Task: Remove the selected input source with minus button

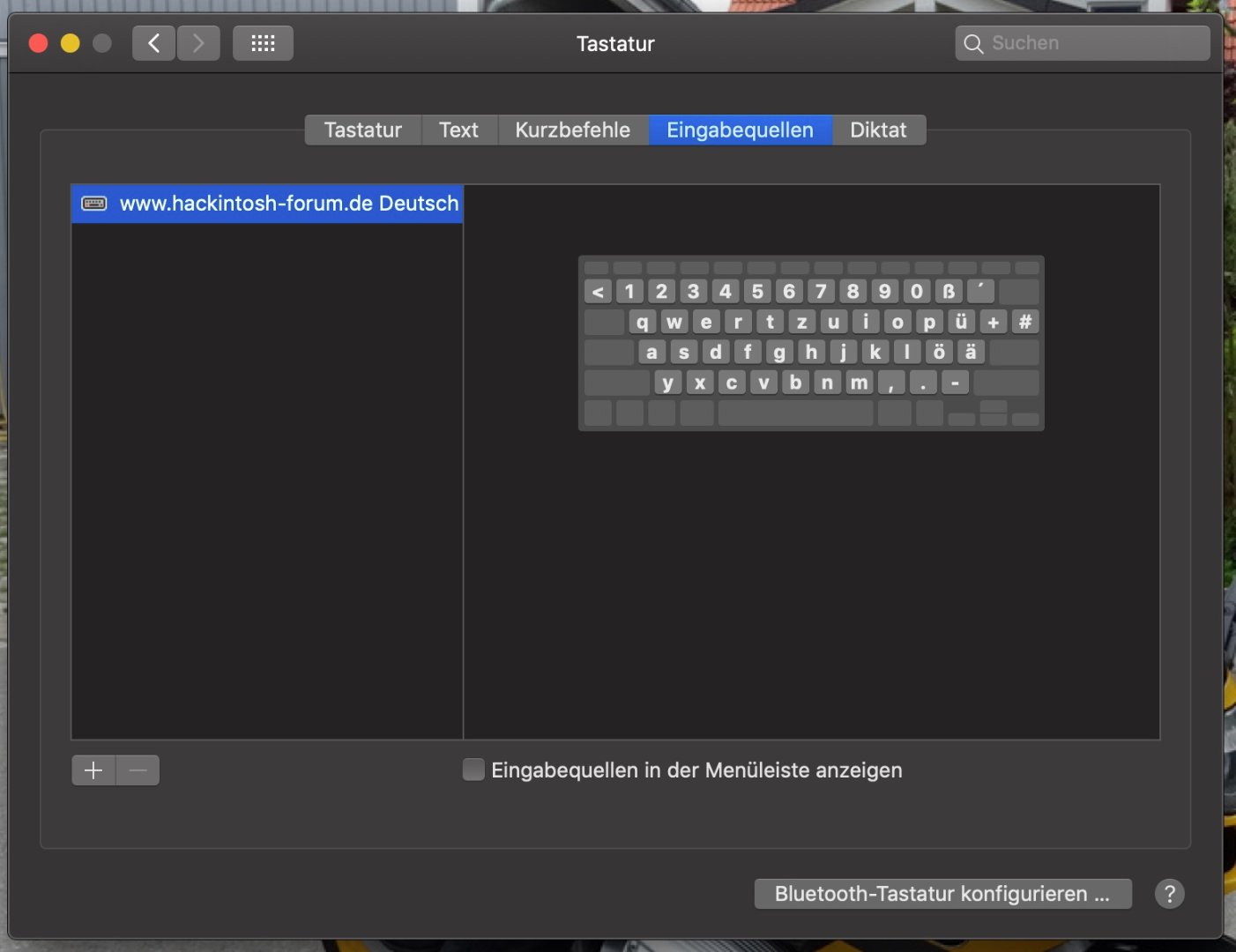Action: [138, 770]
